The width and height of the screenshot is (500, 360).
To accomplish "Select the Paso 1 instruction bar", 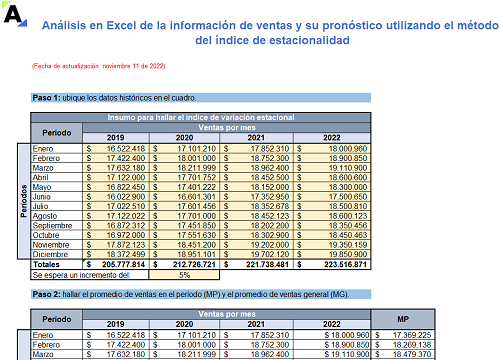I will tap(201, 98).
